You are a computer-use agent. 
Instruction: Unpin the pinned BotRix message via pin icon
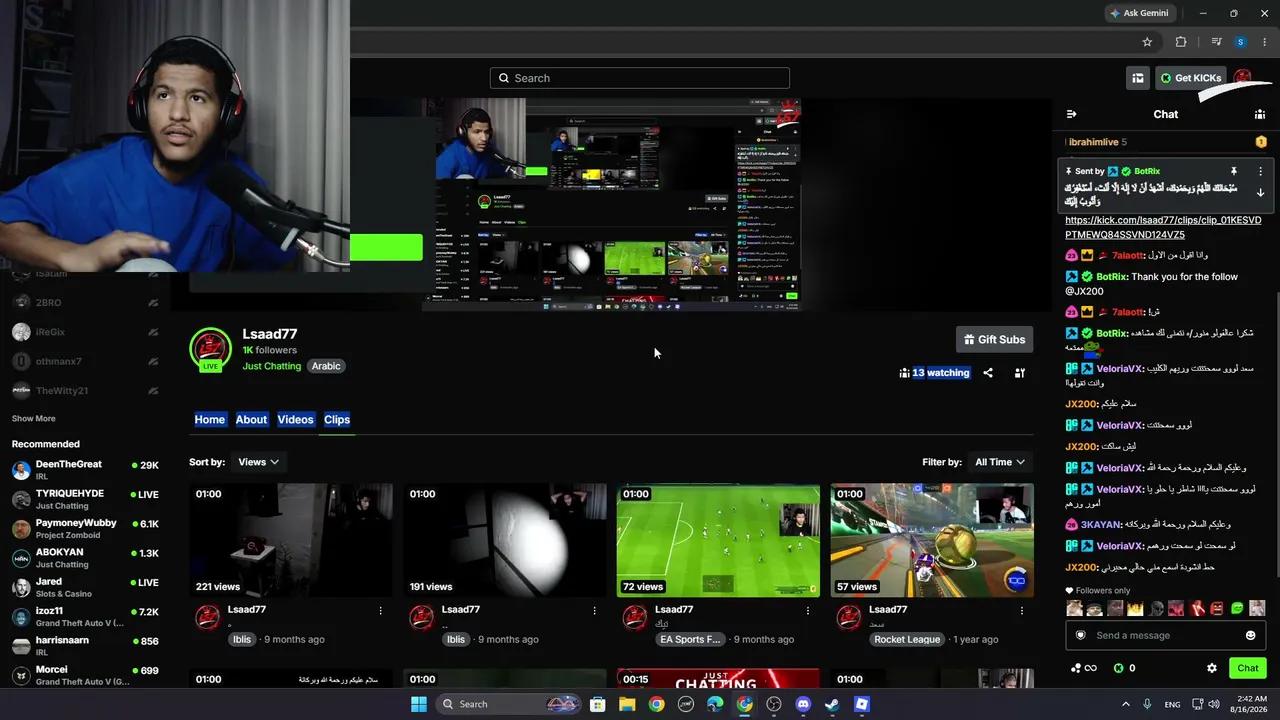point(1234,172)
